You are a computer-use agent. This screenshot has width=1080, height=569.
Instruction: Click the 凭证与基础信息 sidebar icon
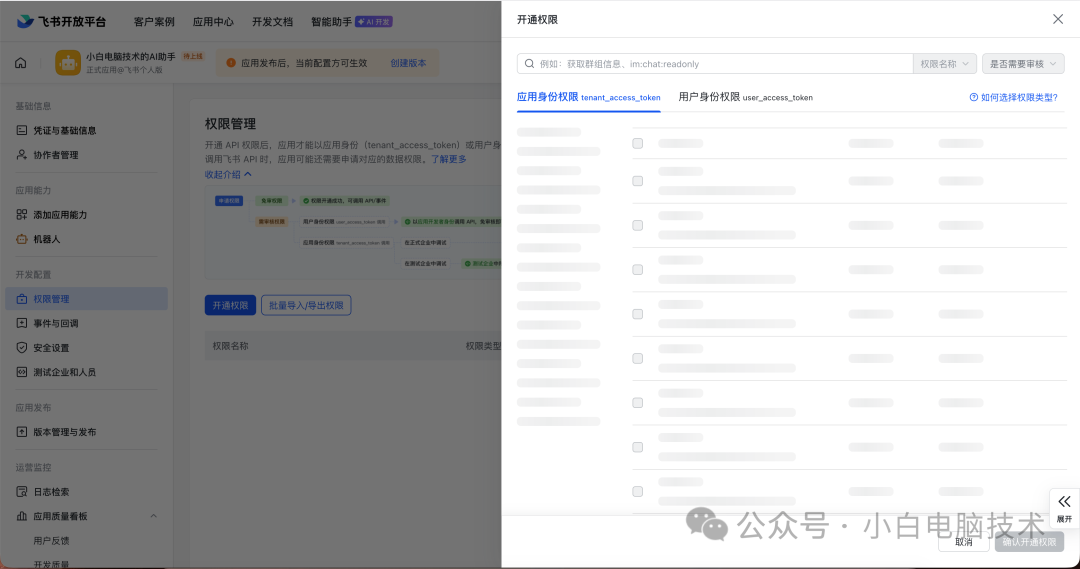(21, 130)
